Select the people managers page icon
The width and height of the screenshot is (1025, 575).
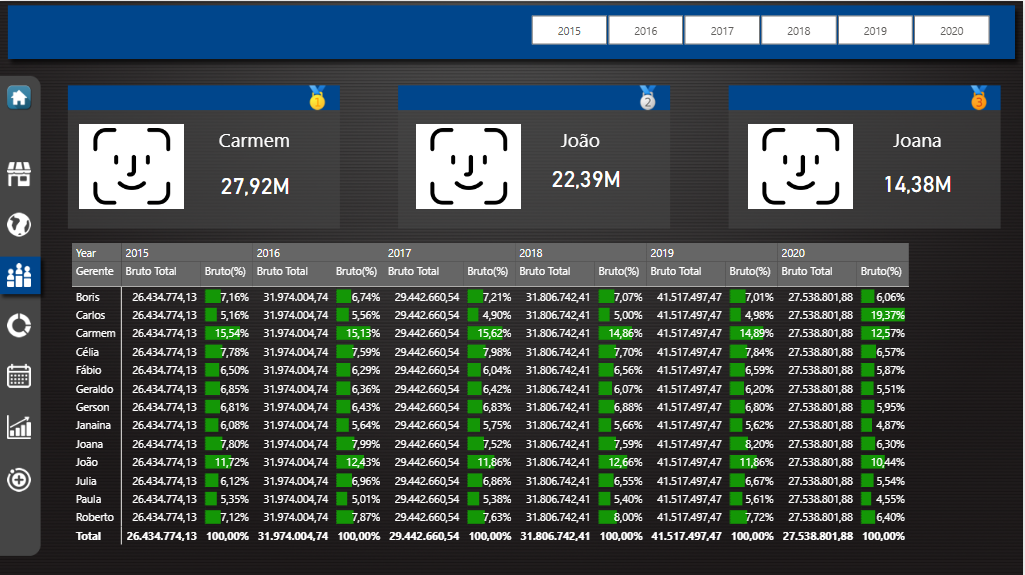coord(19,276)
